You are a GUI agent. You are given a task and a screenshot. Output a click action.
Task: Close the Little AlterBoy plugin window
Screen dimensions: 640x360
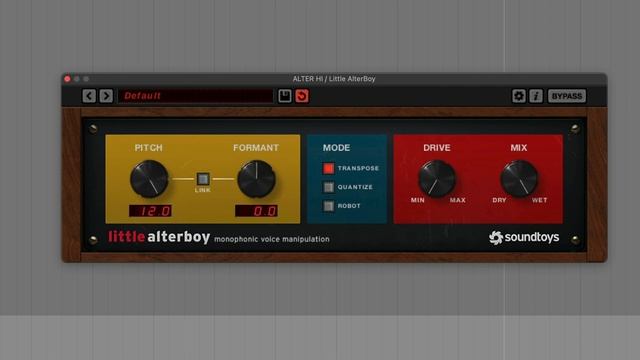coord(67,79)
